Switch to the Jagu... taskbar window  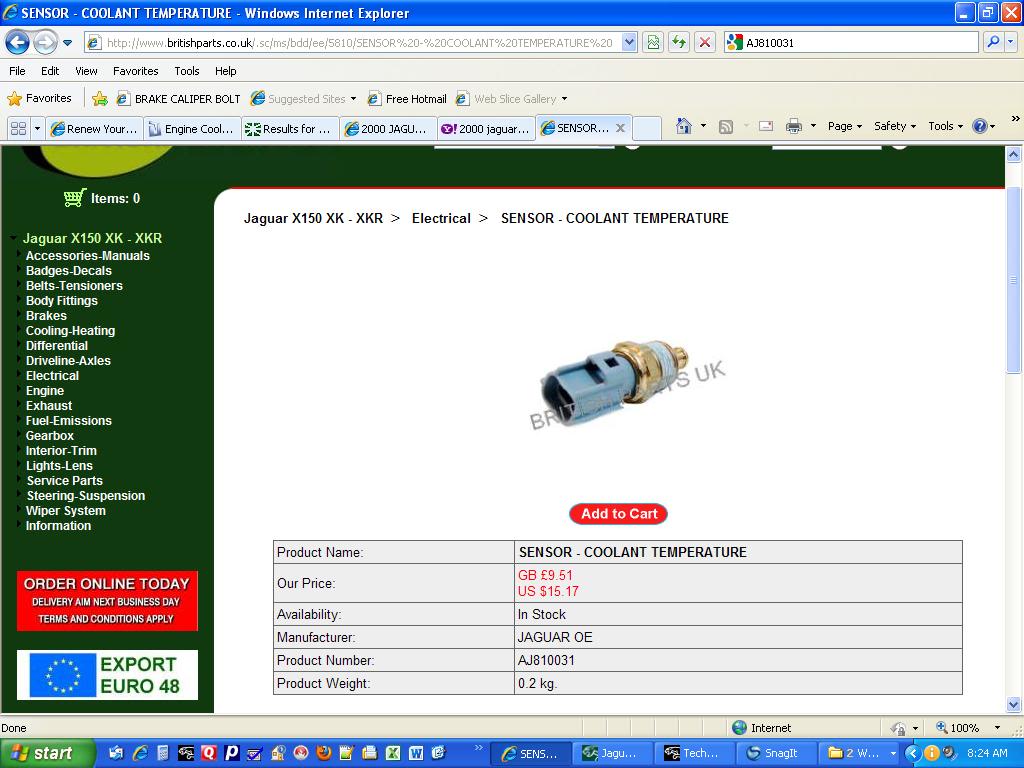pos(613,753)
